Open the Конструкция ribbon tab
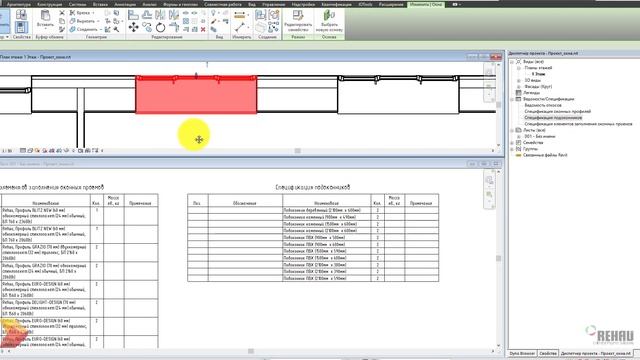 (49, 4)
